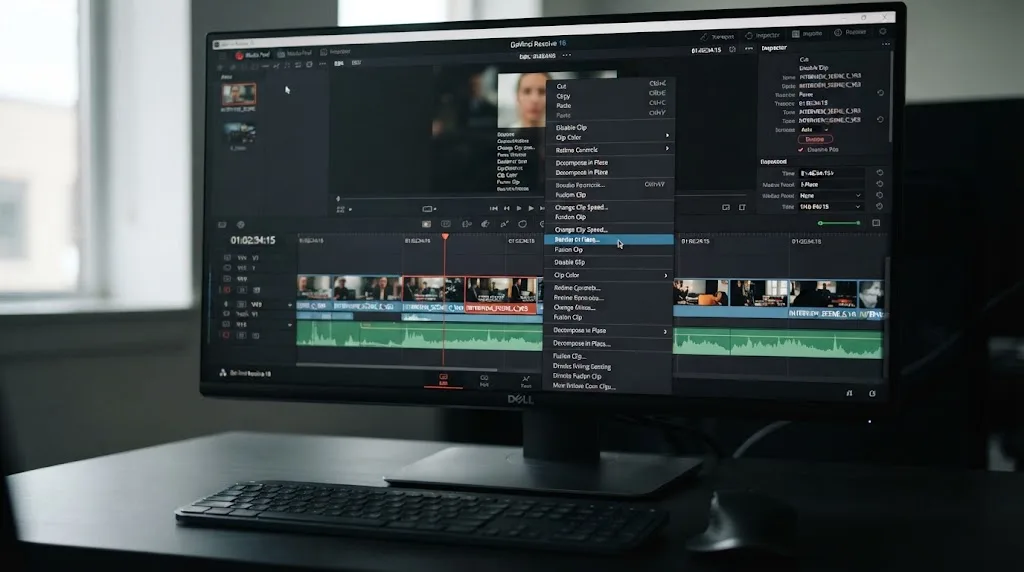
Task: Reset the Inspector Time field via its reset icon
Action: point(880,172)
